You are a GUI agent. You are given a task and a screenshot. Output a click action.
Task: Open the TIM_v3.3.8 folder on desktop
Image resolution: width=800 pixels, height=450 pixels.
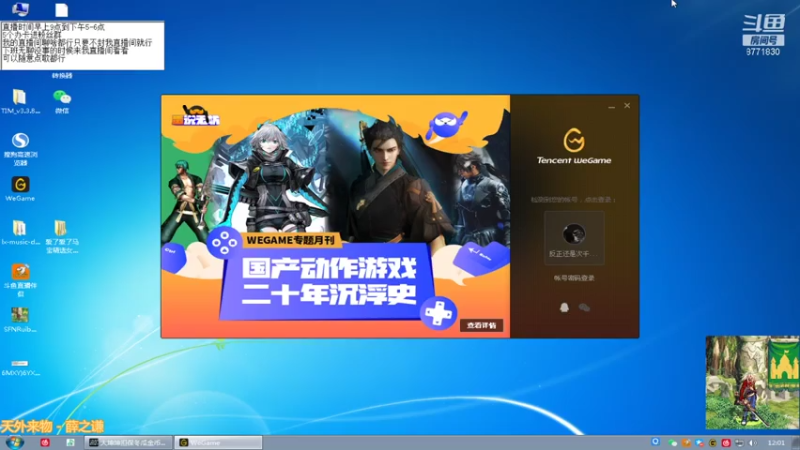[x=20, y=102]
